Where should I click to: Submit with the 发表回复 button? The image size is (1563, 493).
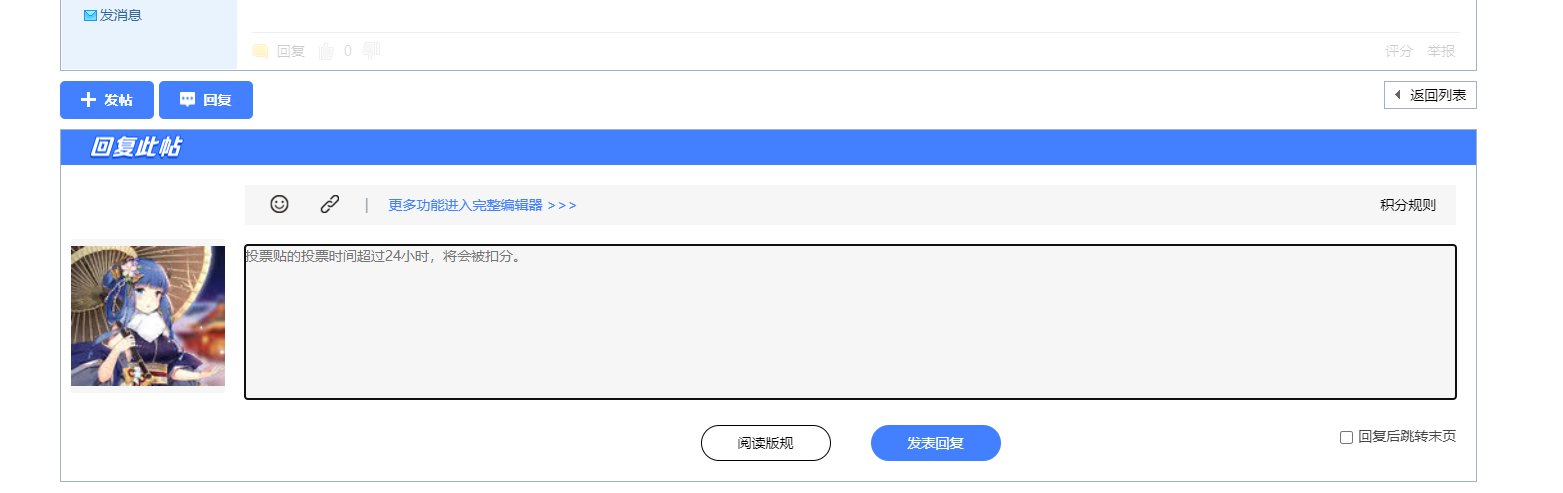[936, 443]
